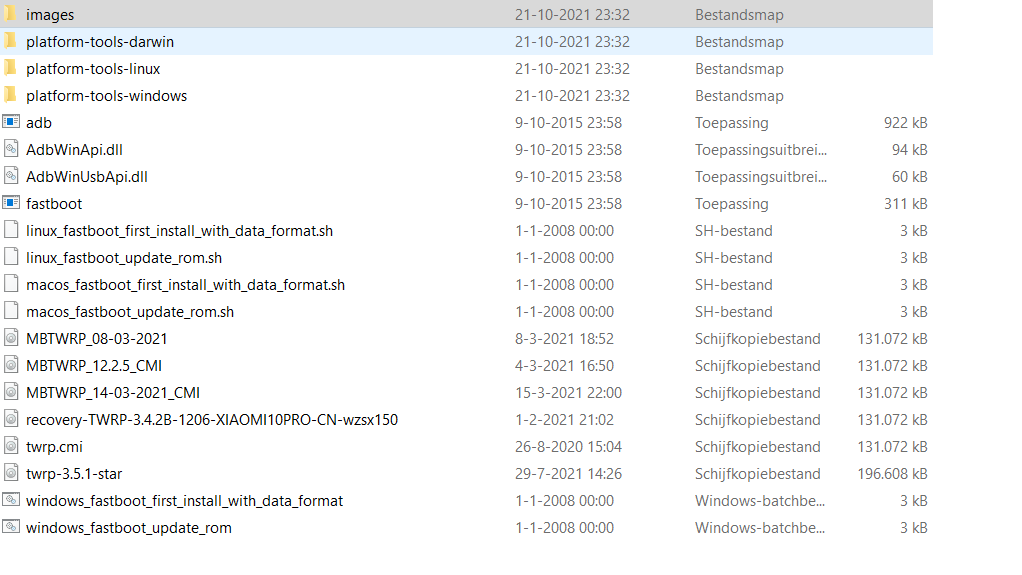The height and width of the screenshot is (575, 1022).
Task: Select linux_fastboot_first_install_with_data_format.sh file name
Action: (179, 231)
